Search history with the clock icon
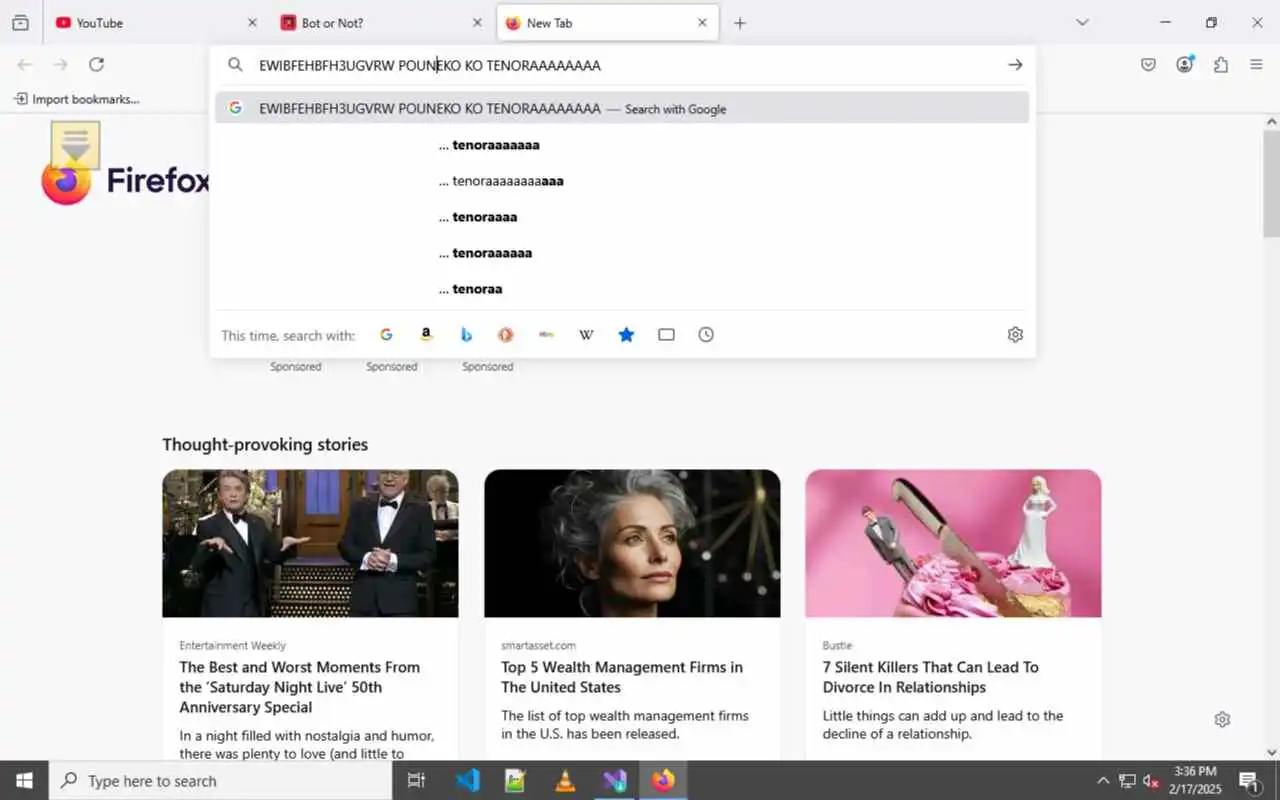 coord(706,335)
